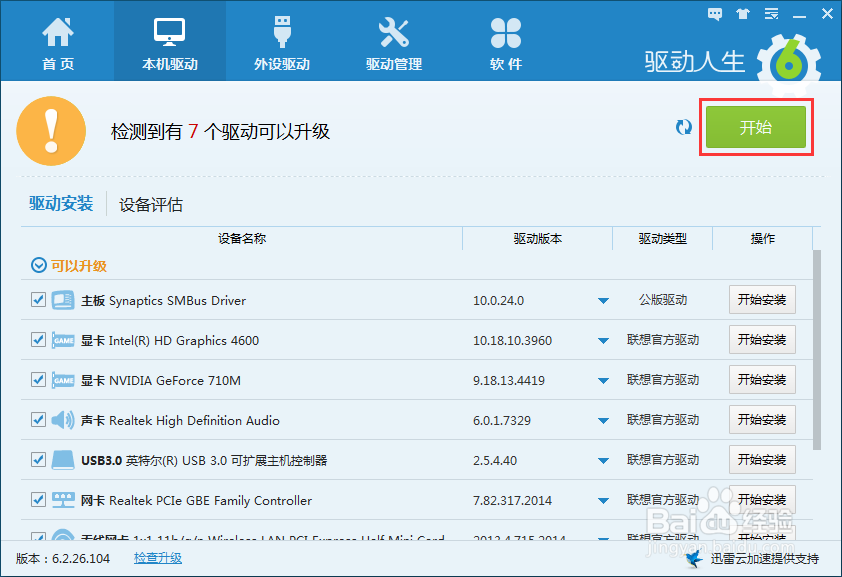Open version dropdown for Intel HD Graphics 4600

coord(604,340)
